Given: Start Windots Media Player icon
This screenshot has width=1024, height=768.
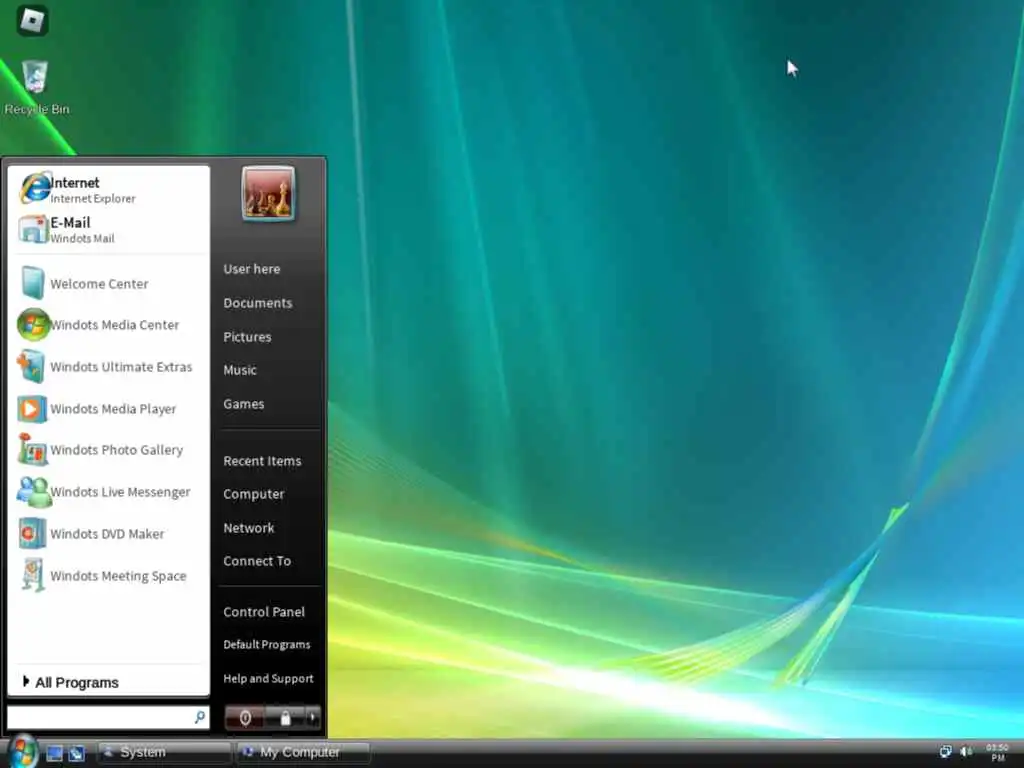Looking at the screenshot, I should click(32, 409).
